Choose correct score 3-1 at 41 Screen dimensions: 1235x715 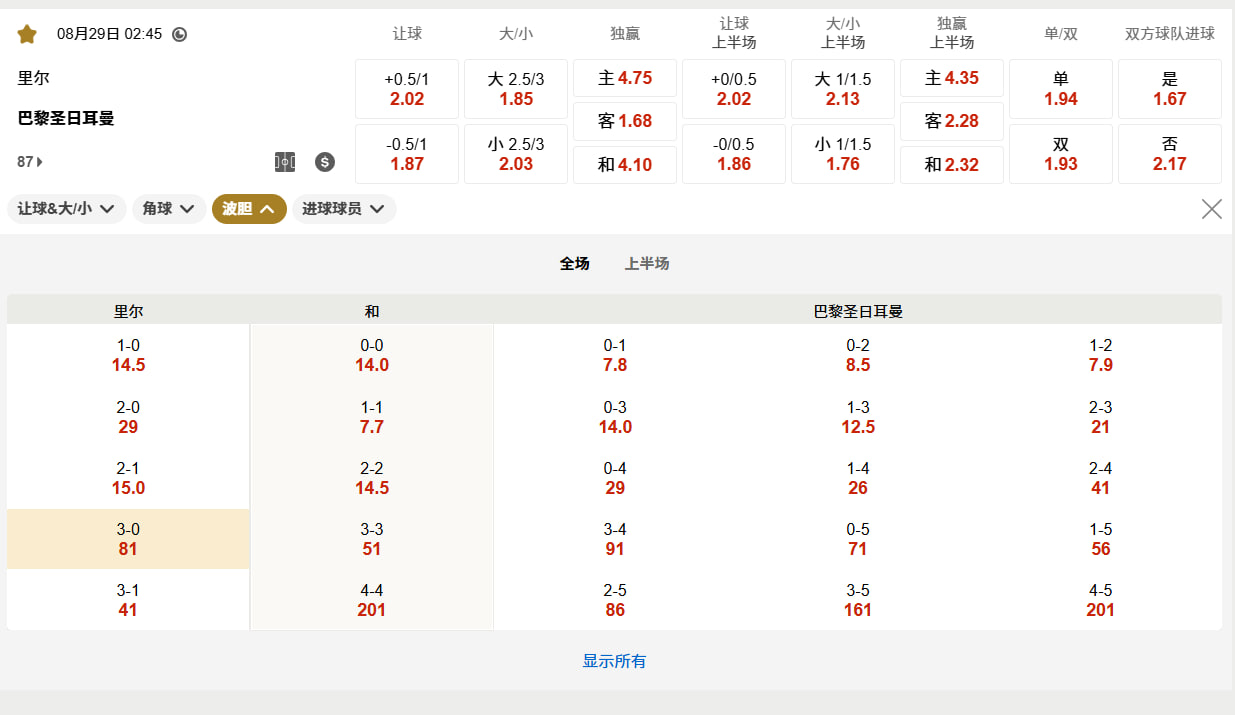[x=128, y=600]
